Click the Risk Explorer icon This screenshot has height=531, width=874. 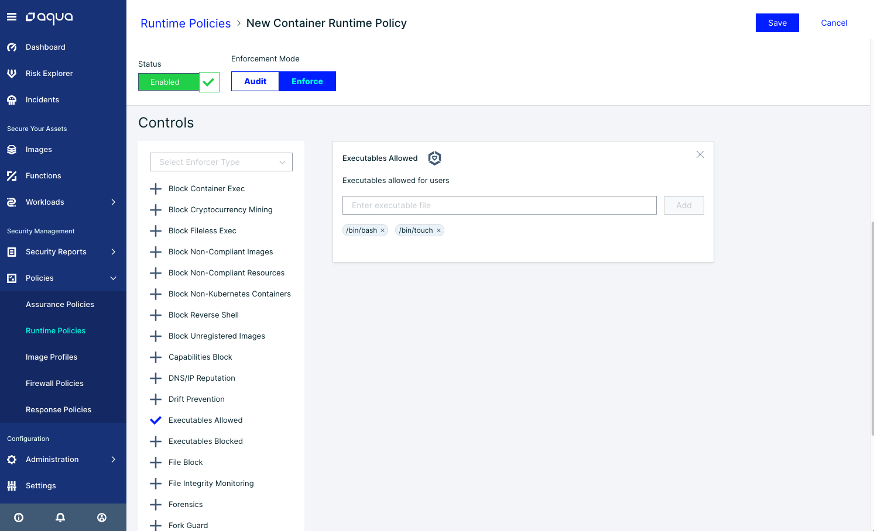12,73
